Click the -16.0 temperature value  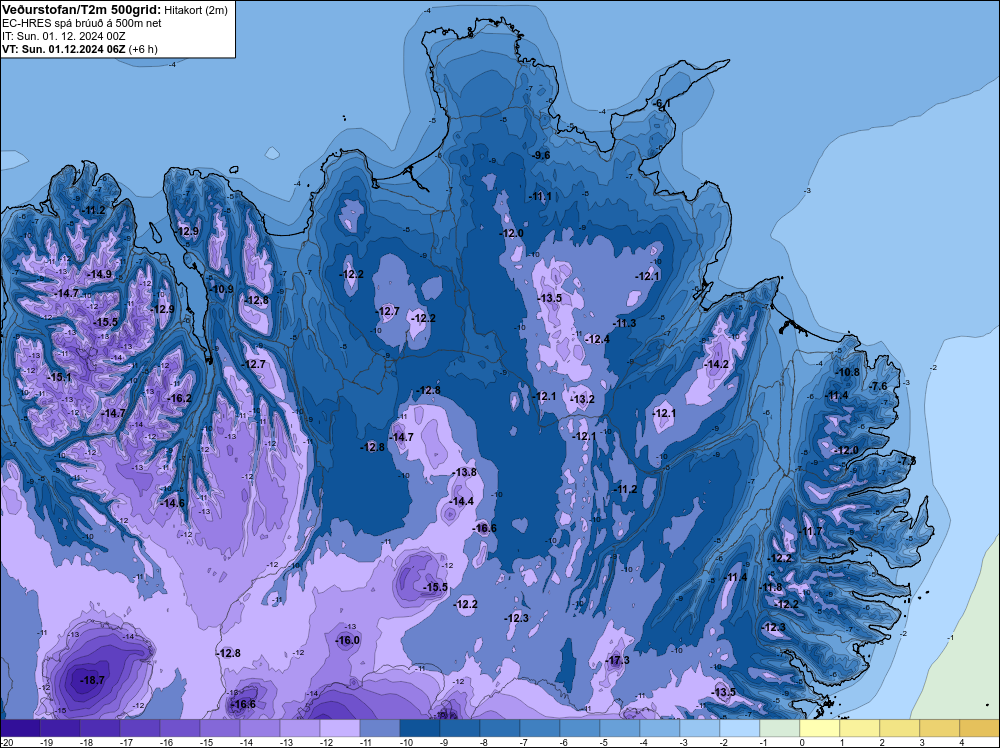[348, 640]
